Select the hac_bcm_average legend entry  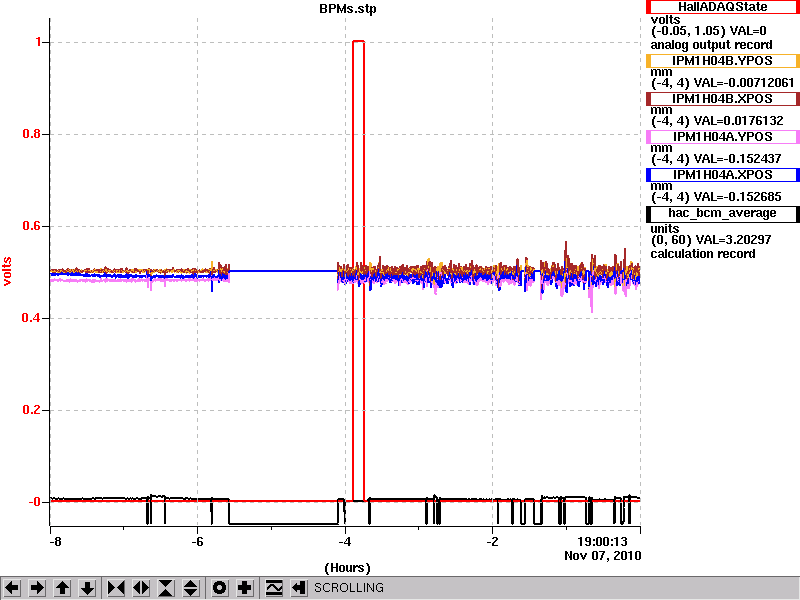point(722,213)
